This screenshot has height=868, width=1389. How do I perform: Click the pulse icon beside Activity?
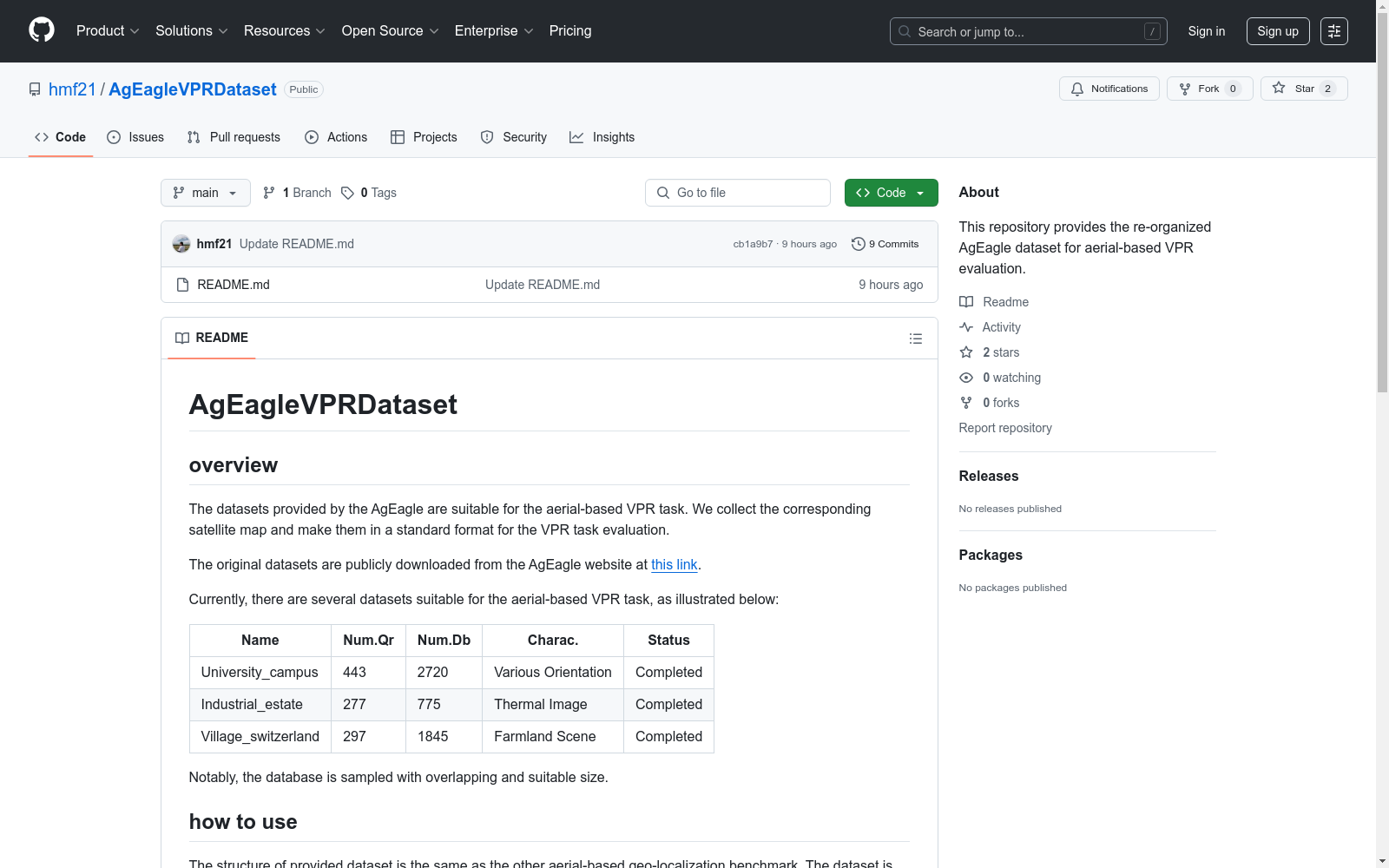coord(966,327)
